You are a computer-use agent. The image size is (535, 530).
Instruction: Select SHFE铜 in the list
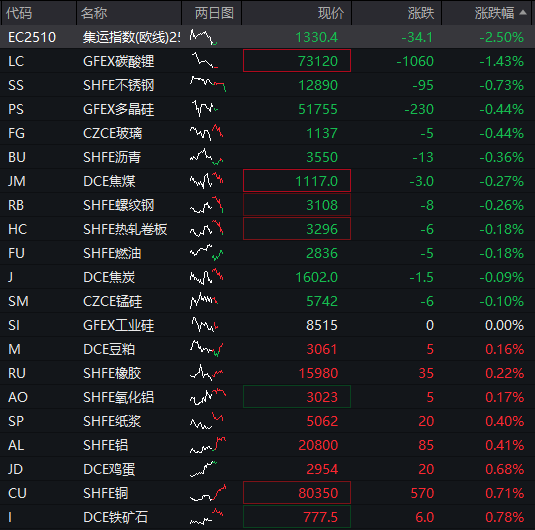[x=105, y=493]
